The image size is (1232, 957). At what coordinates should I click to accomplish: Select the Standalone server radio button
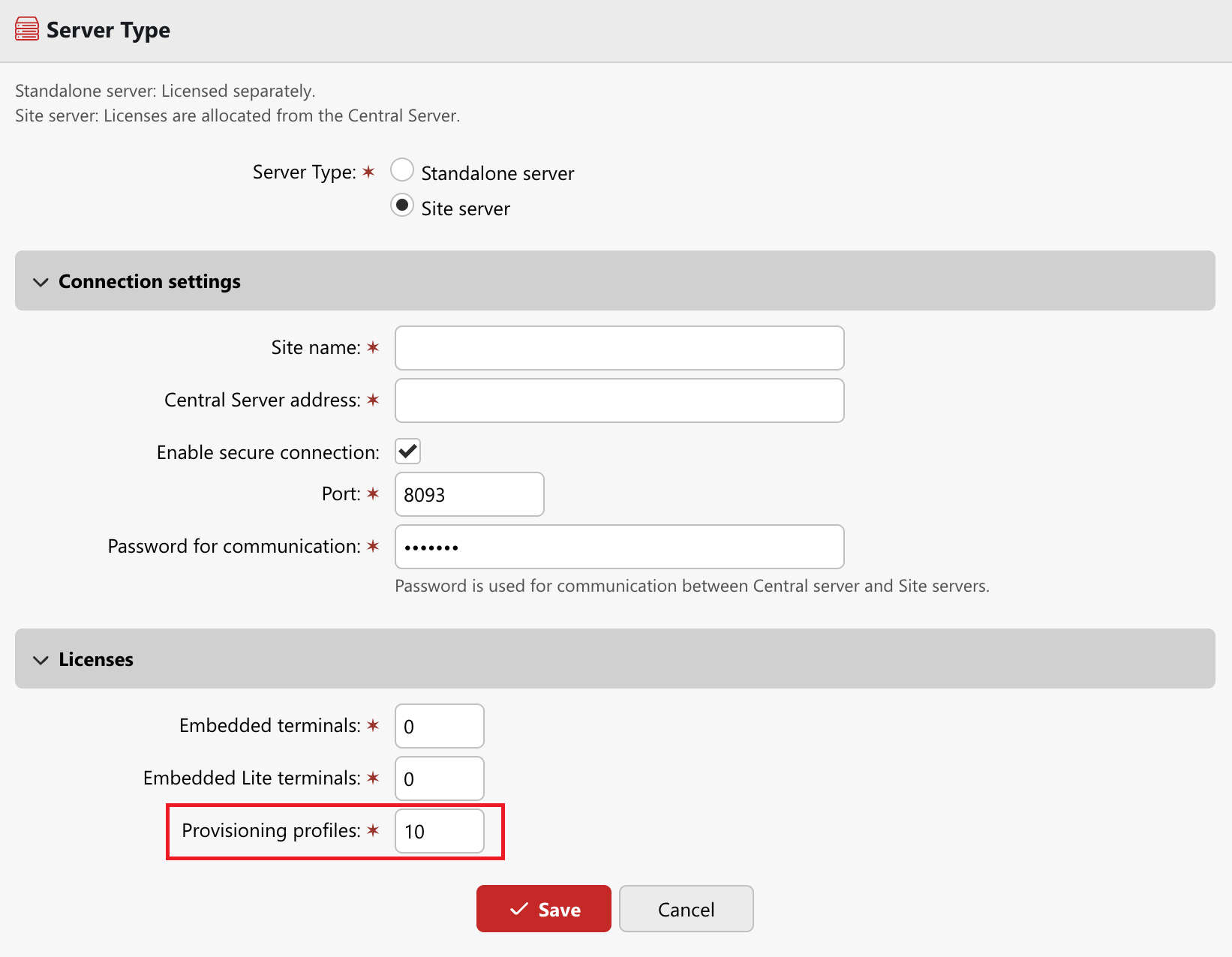[402, 170]
